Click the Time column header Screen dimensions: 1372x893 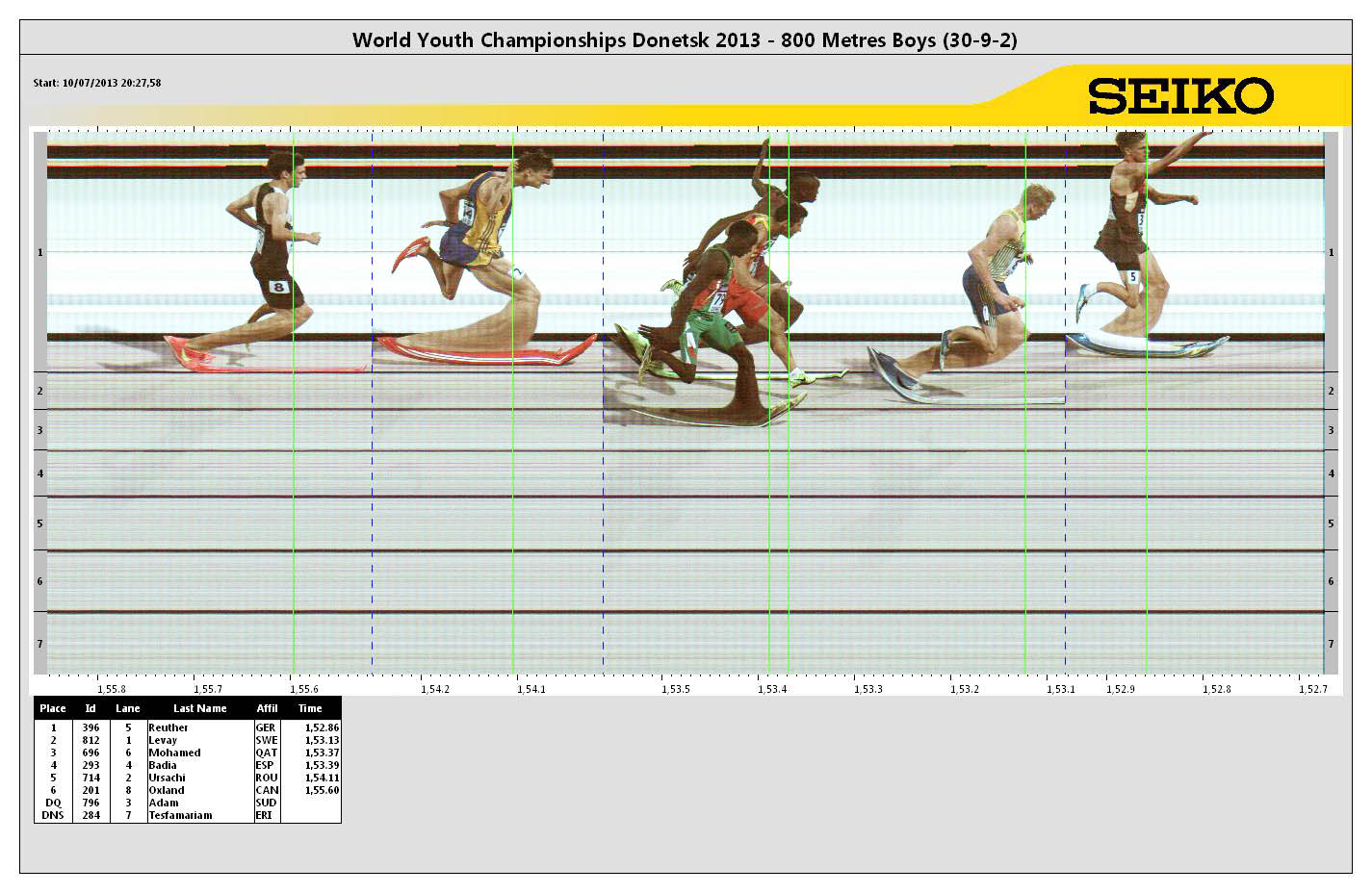coord(310,708)
